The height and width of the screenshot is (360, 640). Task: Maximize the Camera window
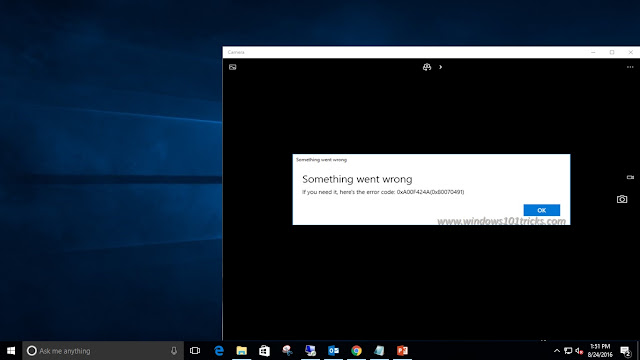(x=612, y=52)
